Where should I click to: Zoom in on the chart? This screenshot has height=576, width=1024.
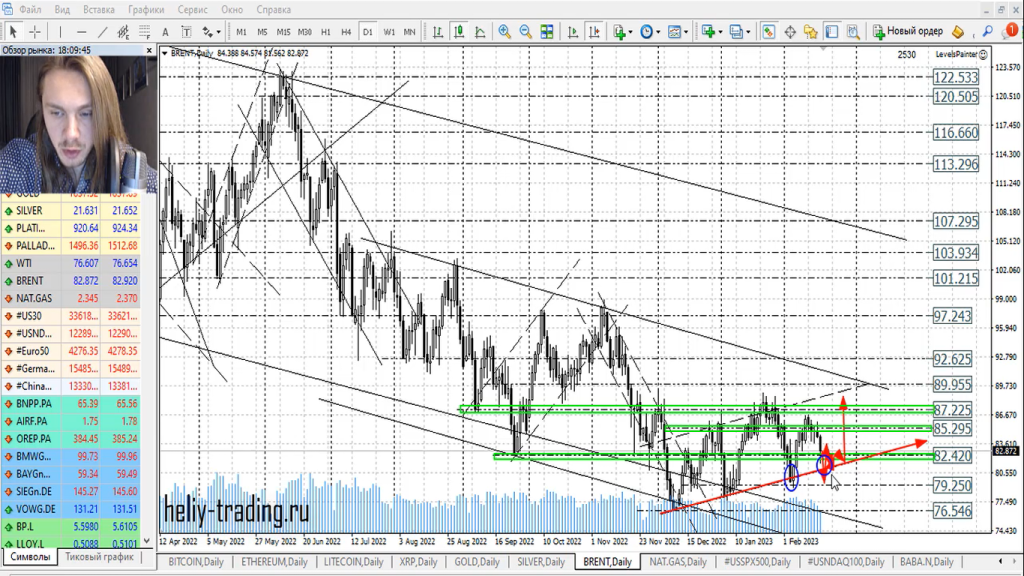505,31
